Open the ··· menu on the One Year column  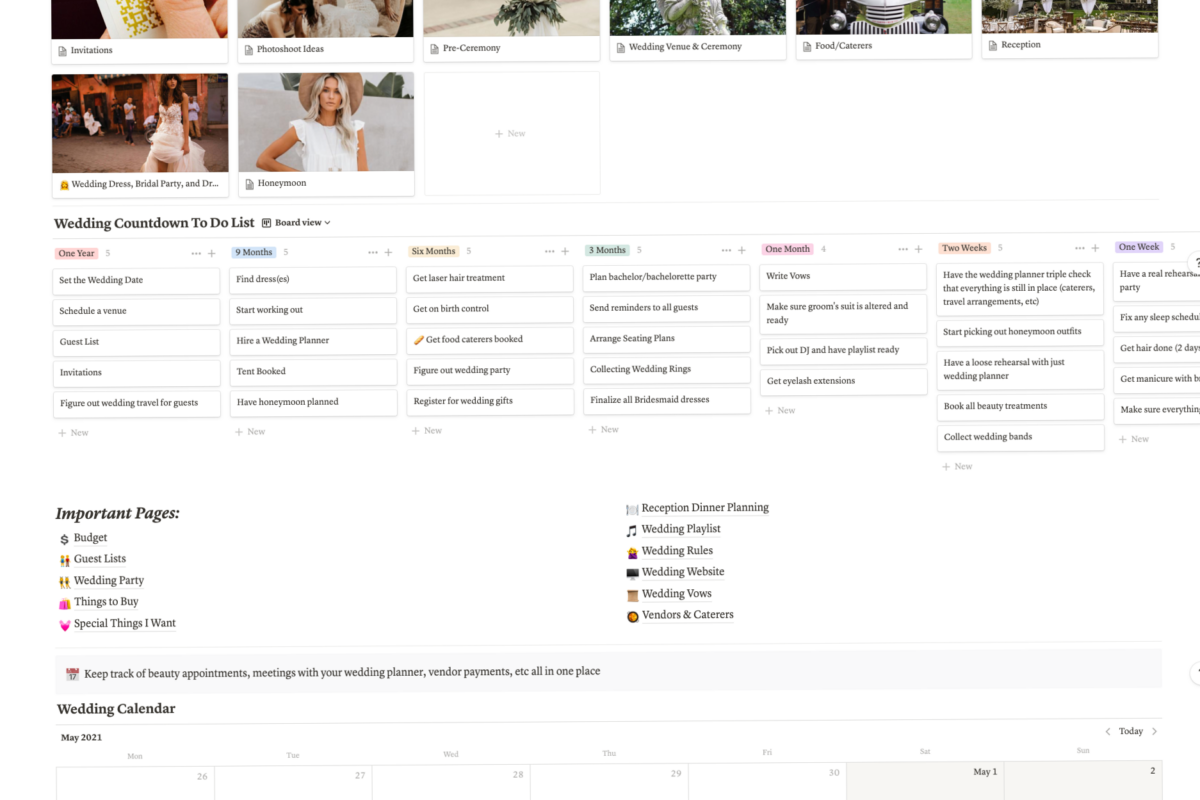[x=196, y=253]
